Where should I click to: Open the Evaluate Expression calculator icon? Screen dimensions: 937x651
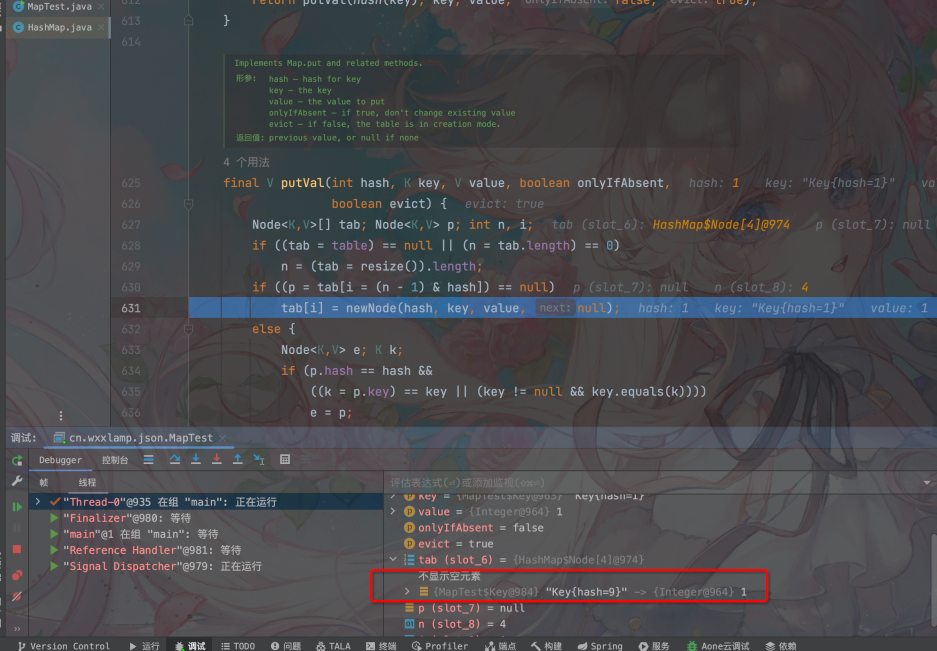pyautogui.click(x=285, y=459)
